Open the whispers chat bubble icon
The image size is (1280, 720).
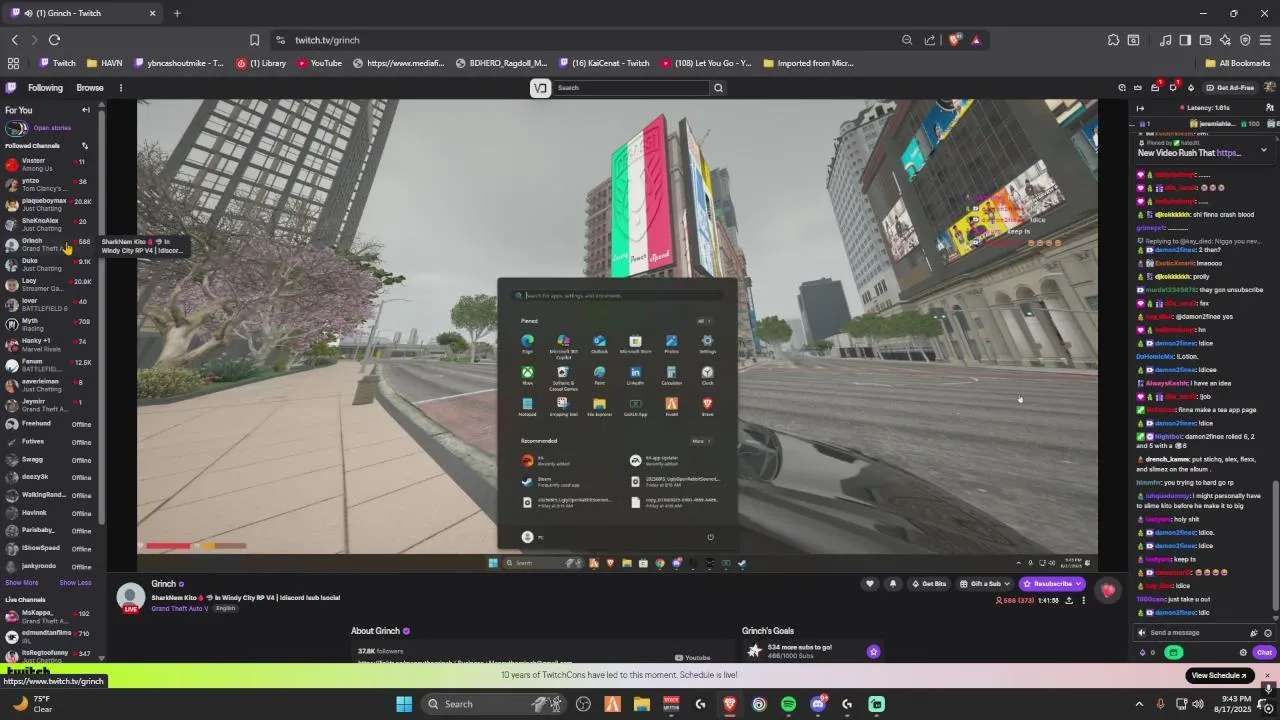click(x=1173, y=88)
